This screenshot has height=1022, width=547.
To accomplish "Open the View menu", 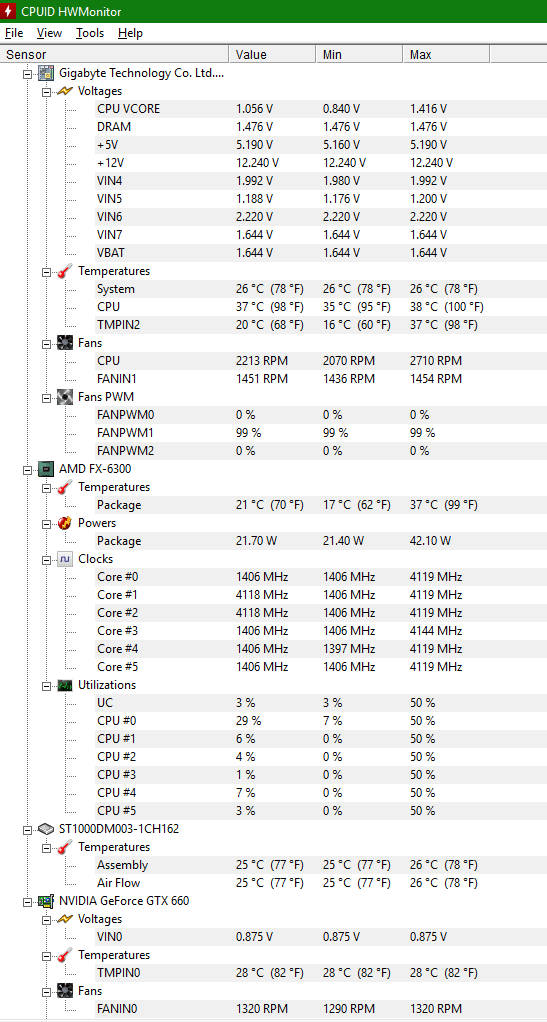I will tap(50, 33).
